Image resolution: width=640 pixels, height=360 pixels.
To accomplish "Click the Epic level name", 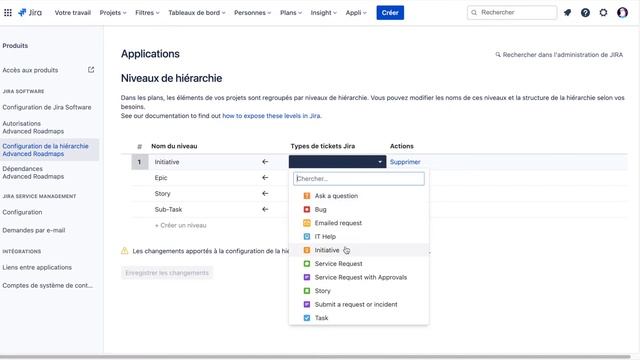I will coord(161,178).
